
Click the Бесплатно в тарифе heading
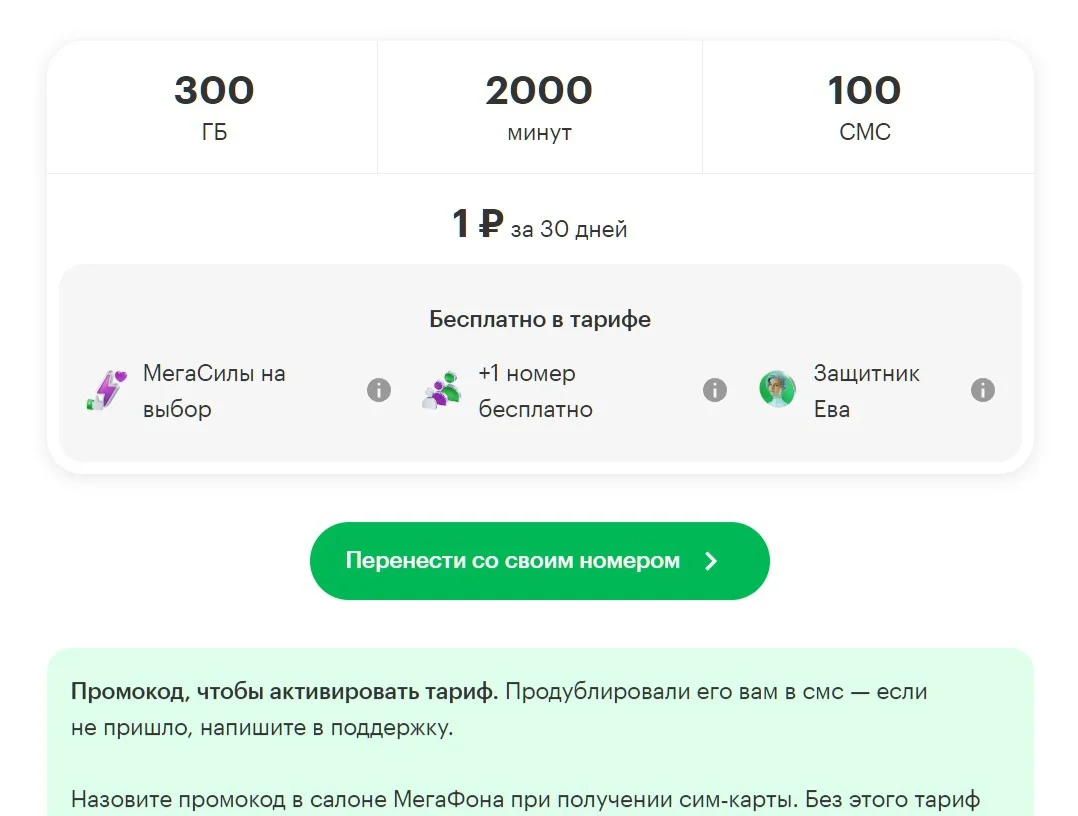(x=540, y=319)
